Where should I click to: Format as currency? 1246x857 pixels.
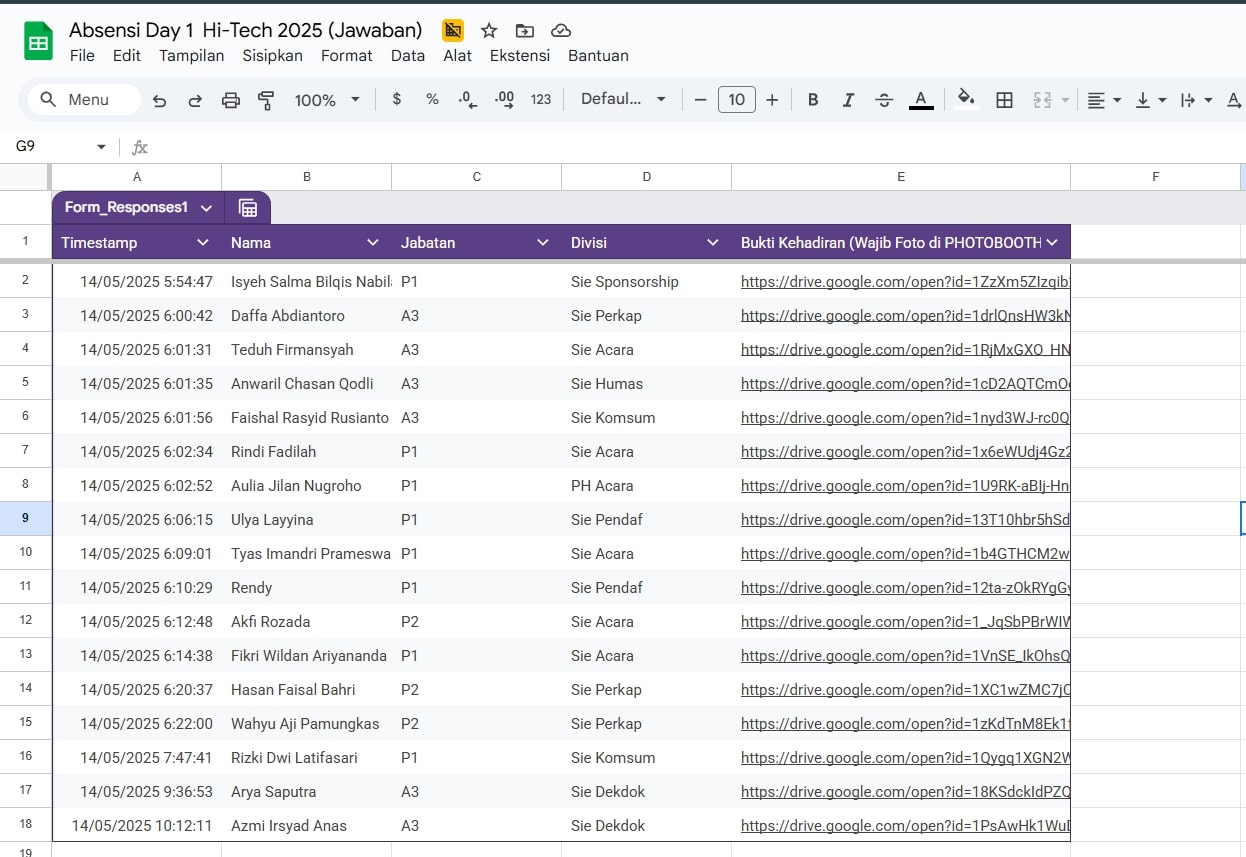click(397, 99)
